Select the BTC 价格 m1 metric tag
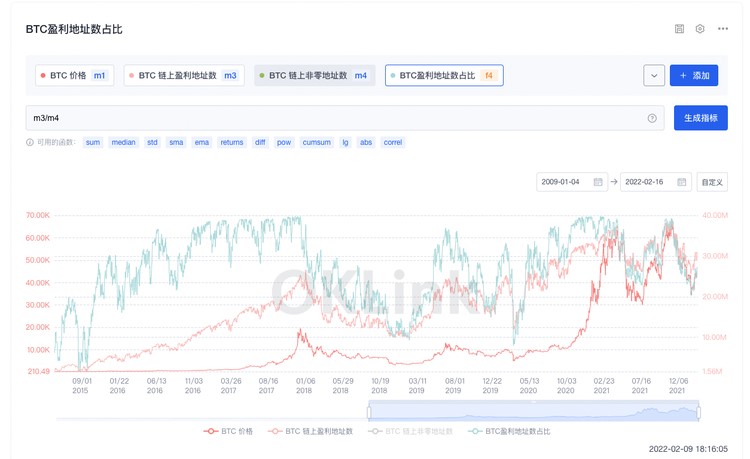The image size is (750, 459). 72,75
